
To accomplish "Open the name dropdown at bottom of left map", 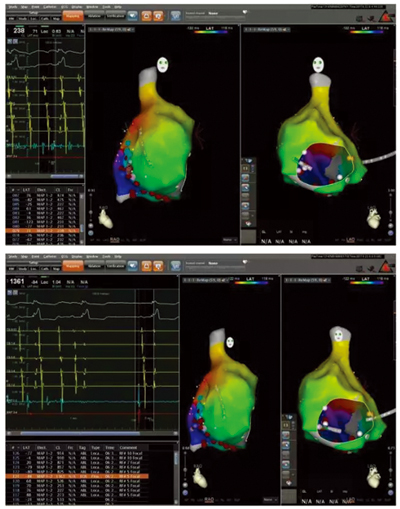I will tap(230, 240).
